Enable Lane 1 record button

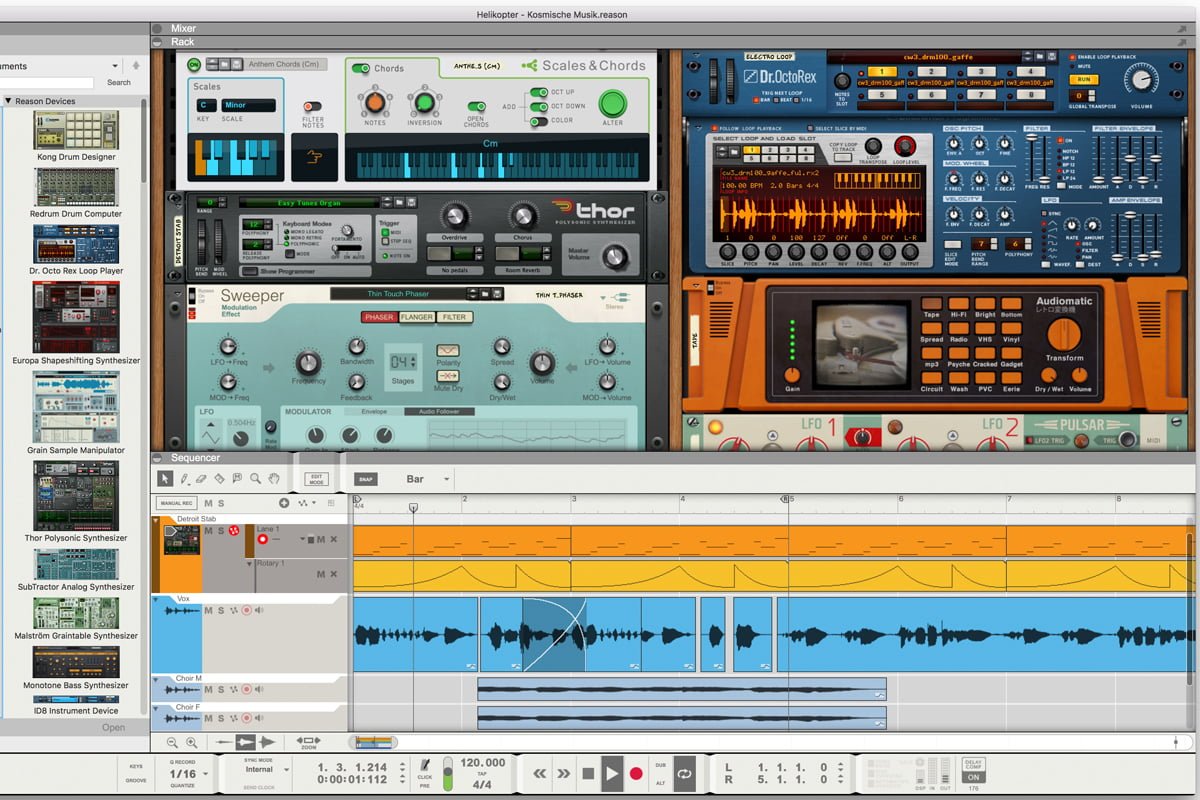tap(263, 539)
